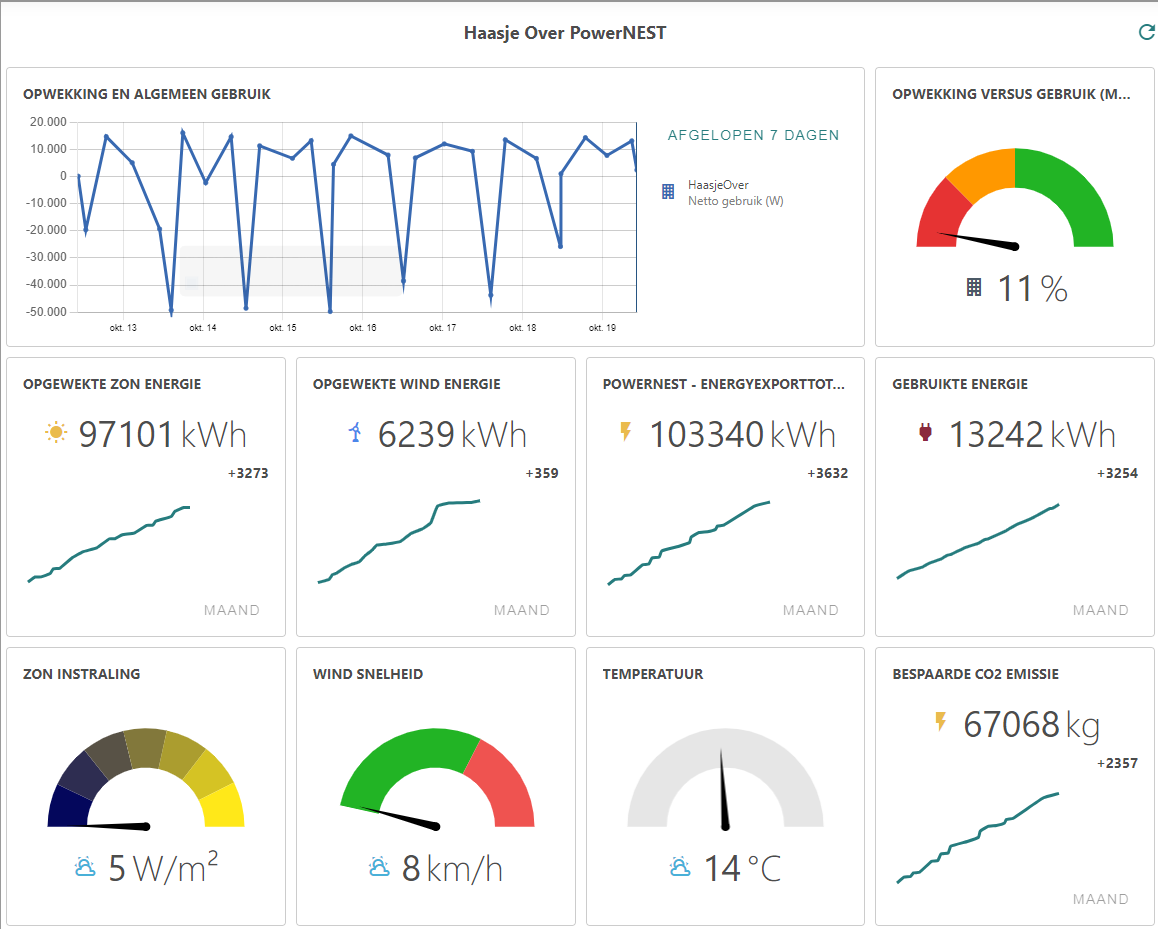
Task: Click the lightning bolt icon next to 103340 kWh
Action: [626, 432]
